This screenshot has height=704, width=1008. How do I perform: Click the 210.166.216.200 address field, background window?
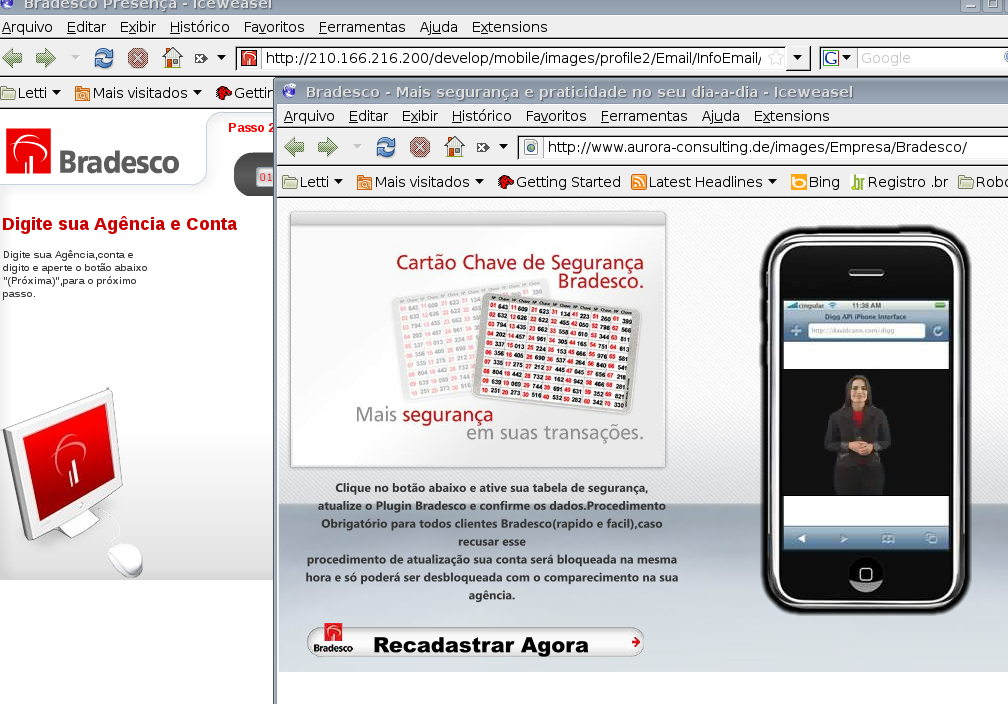513,58
